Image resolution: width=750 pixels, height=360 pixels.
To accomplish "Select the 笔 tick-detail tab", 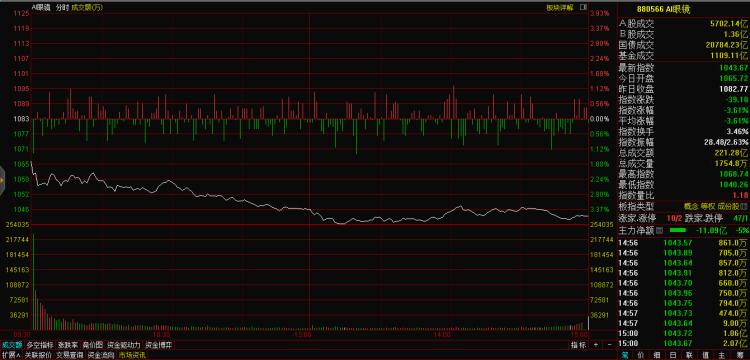I will (625, 355).
